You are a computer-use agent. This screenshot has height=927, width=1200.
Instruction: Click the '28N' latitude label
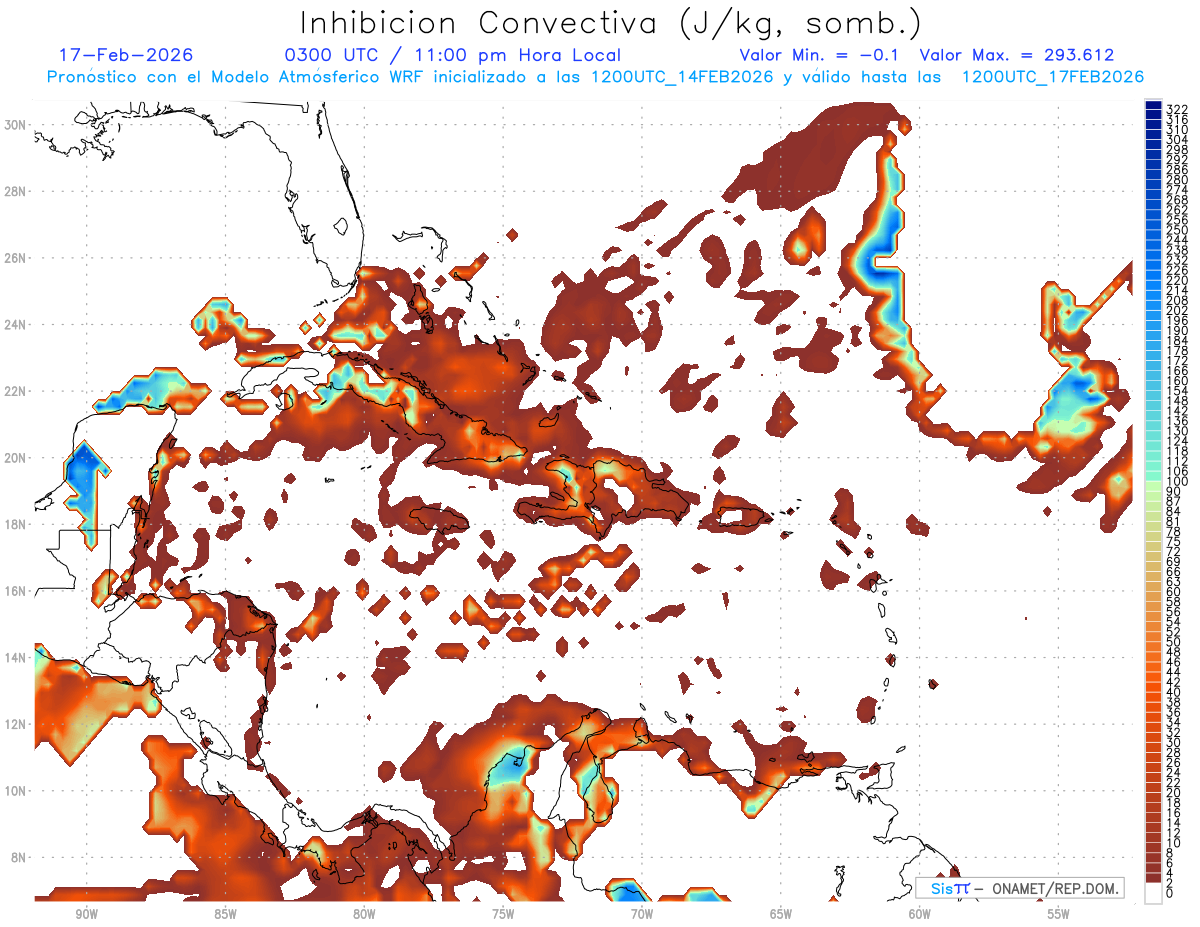[x=15, y=191]
